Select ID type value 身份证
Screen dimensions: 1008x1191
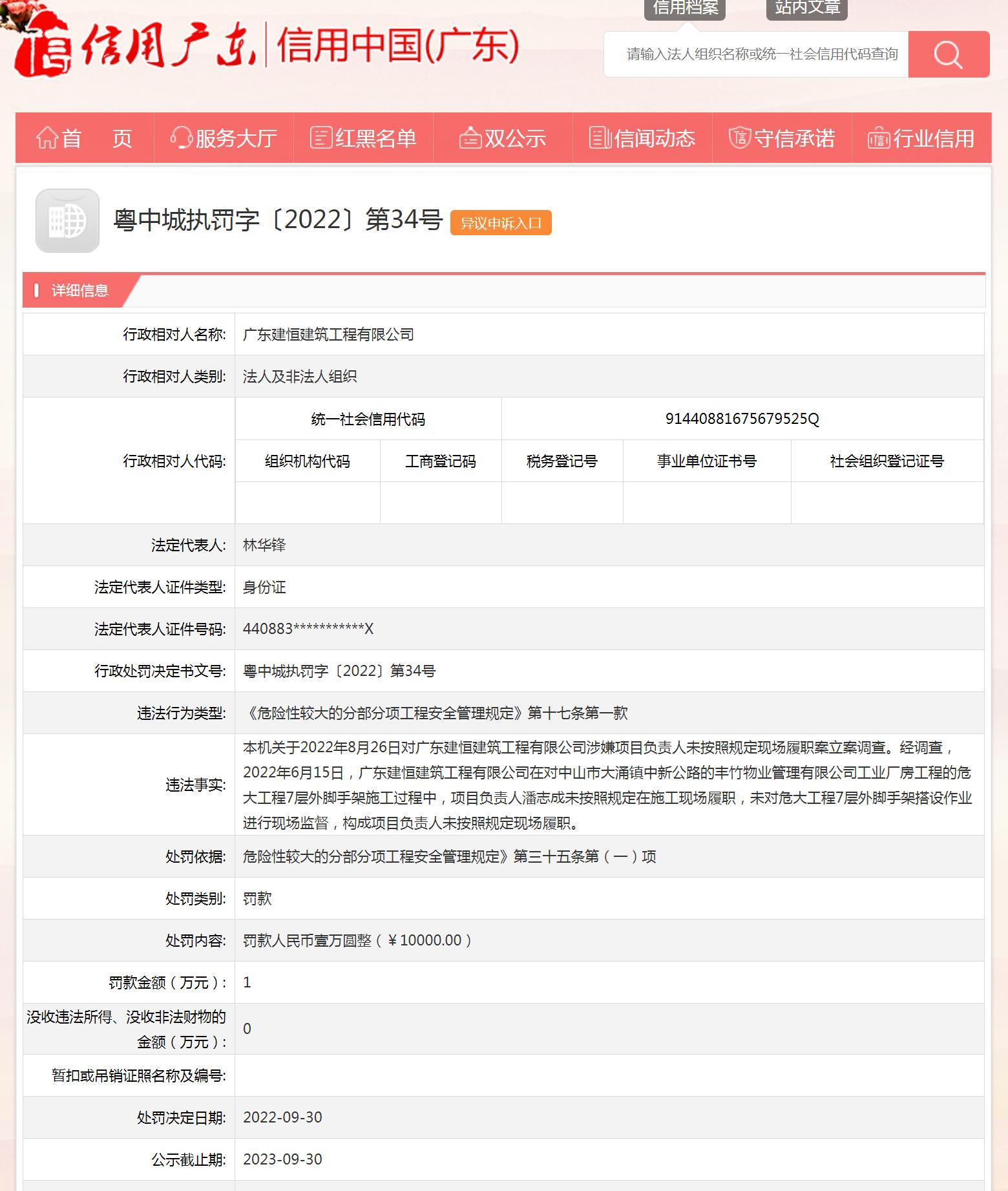(264, 587)
